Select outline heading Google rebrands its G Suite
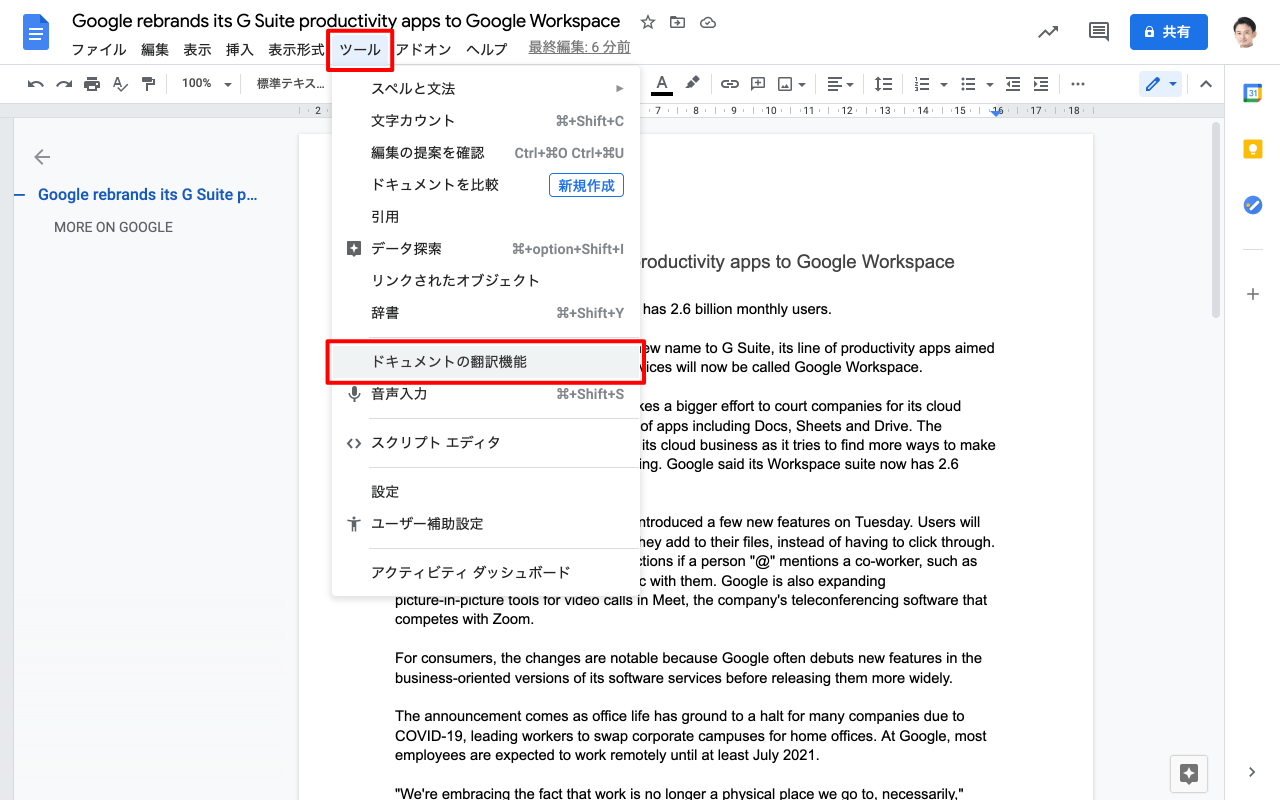Viewport: 1280px width, 800px height. pos(148,195)
